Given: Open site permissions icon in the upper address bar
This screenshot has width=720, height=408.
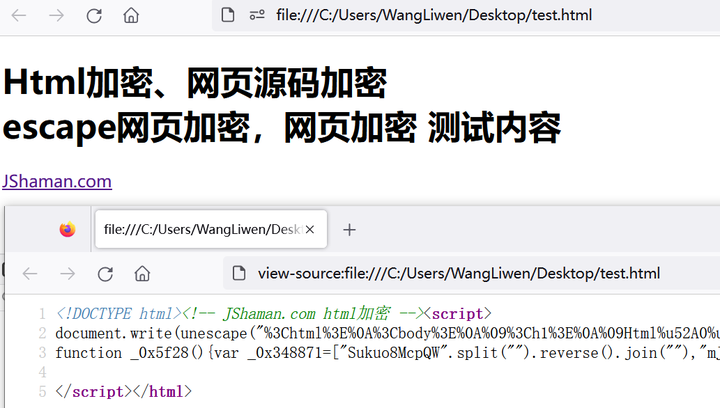Looking at the screenshot, I should [257, 15].
